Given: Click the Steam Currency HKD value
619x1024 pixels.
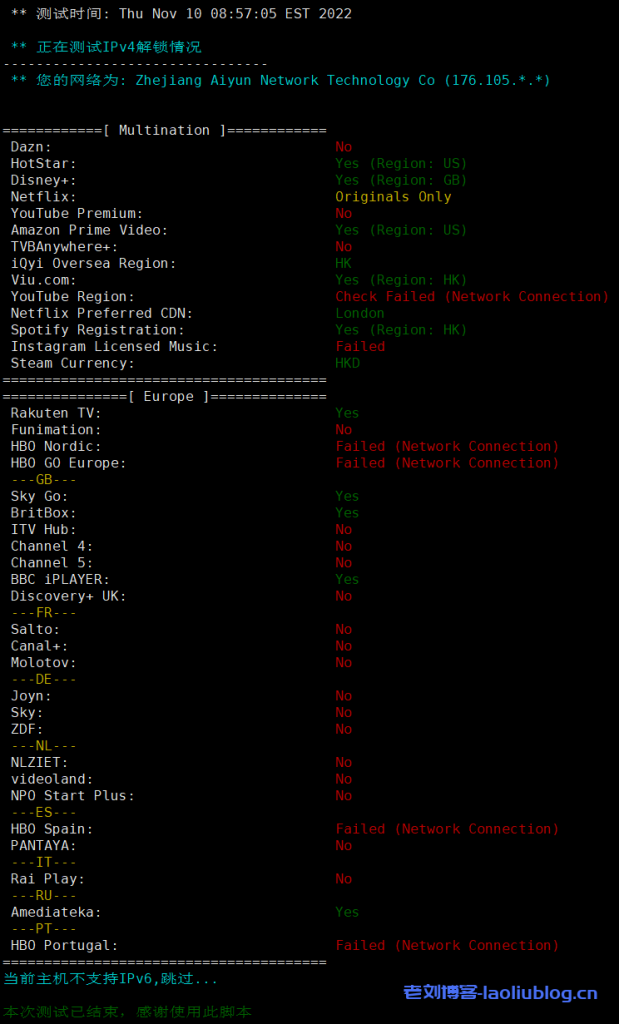Looking at the screenshot, I should click(x=348, y=363).
